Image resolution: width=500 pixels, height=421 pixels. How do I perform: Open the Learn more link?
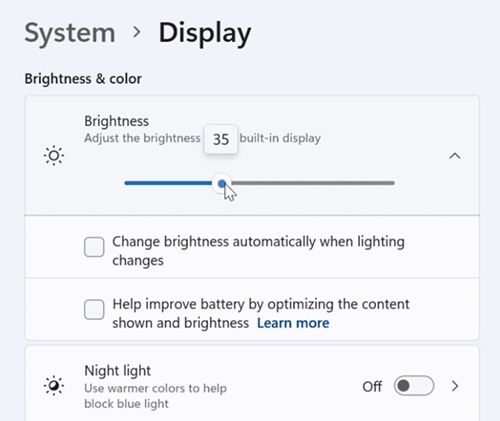293,323
